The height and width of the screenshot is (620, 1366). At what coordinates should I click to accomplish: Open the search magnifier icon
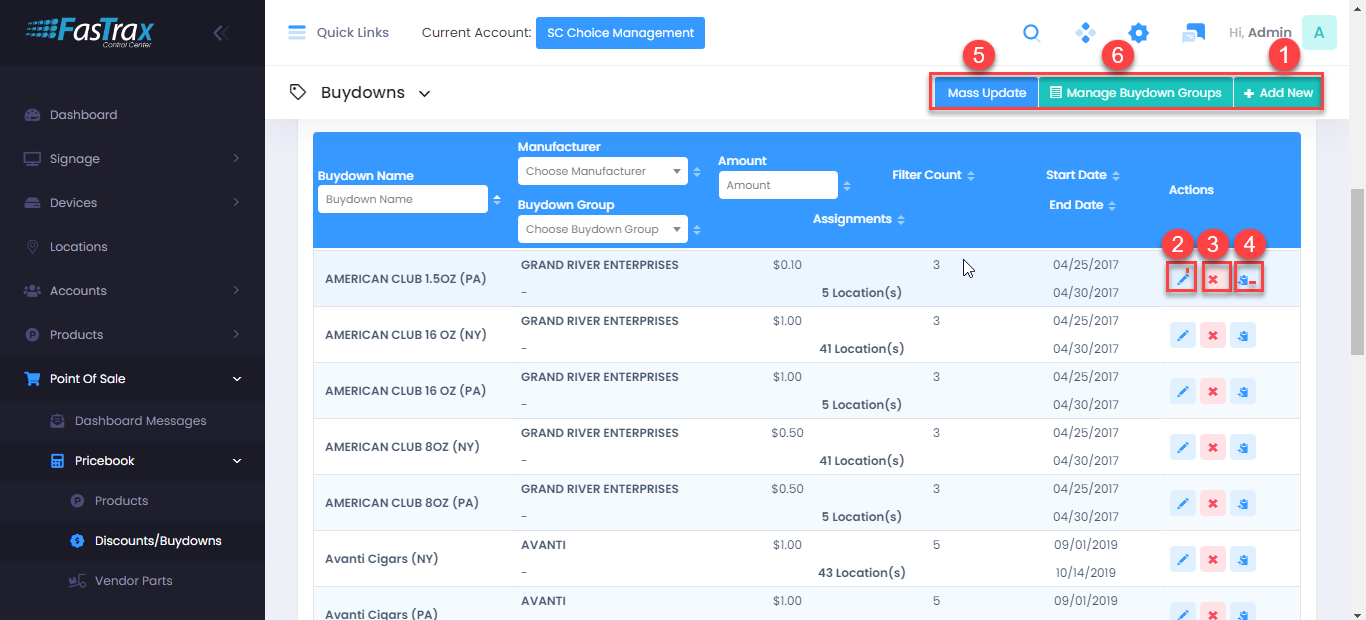[x=1032, y=33]
